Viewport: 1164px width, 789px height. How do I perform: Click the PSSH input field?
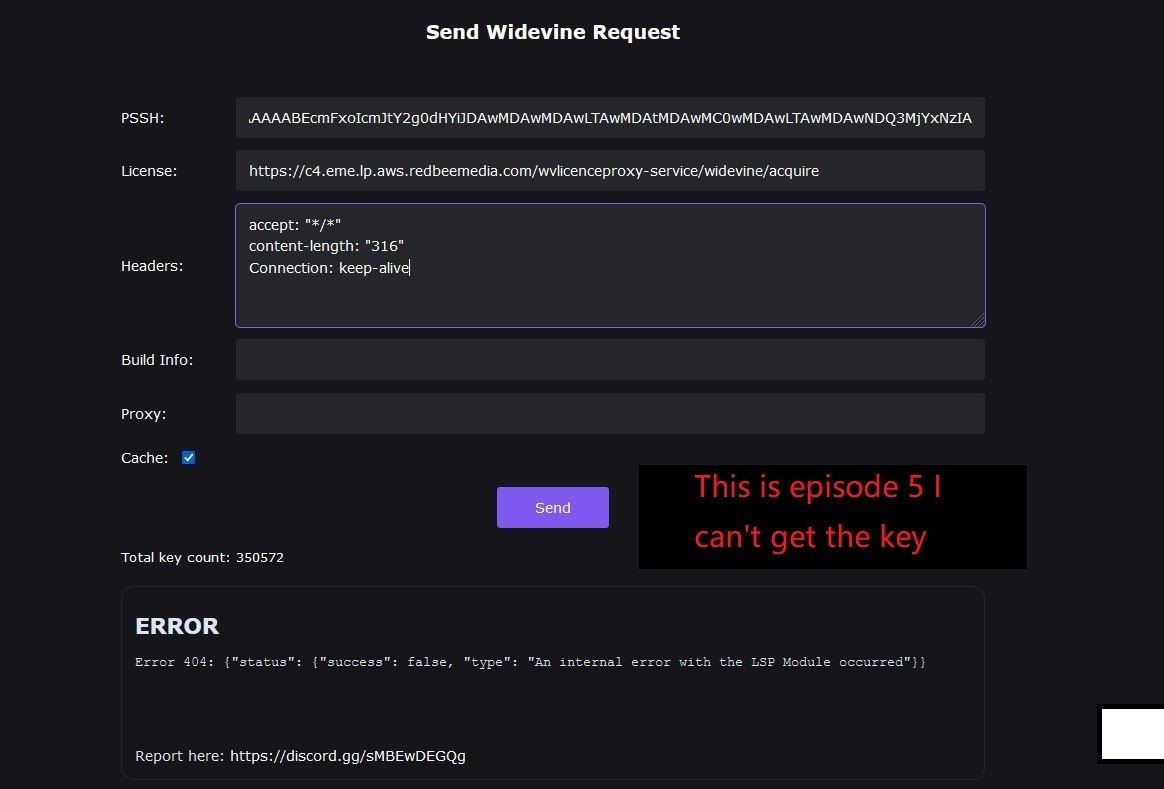coord(610,117)
